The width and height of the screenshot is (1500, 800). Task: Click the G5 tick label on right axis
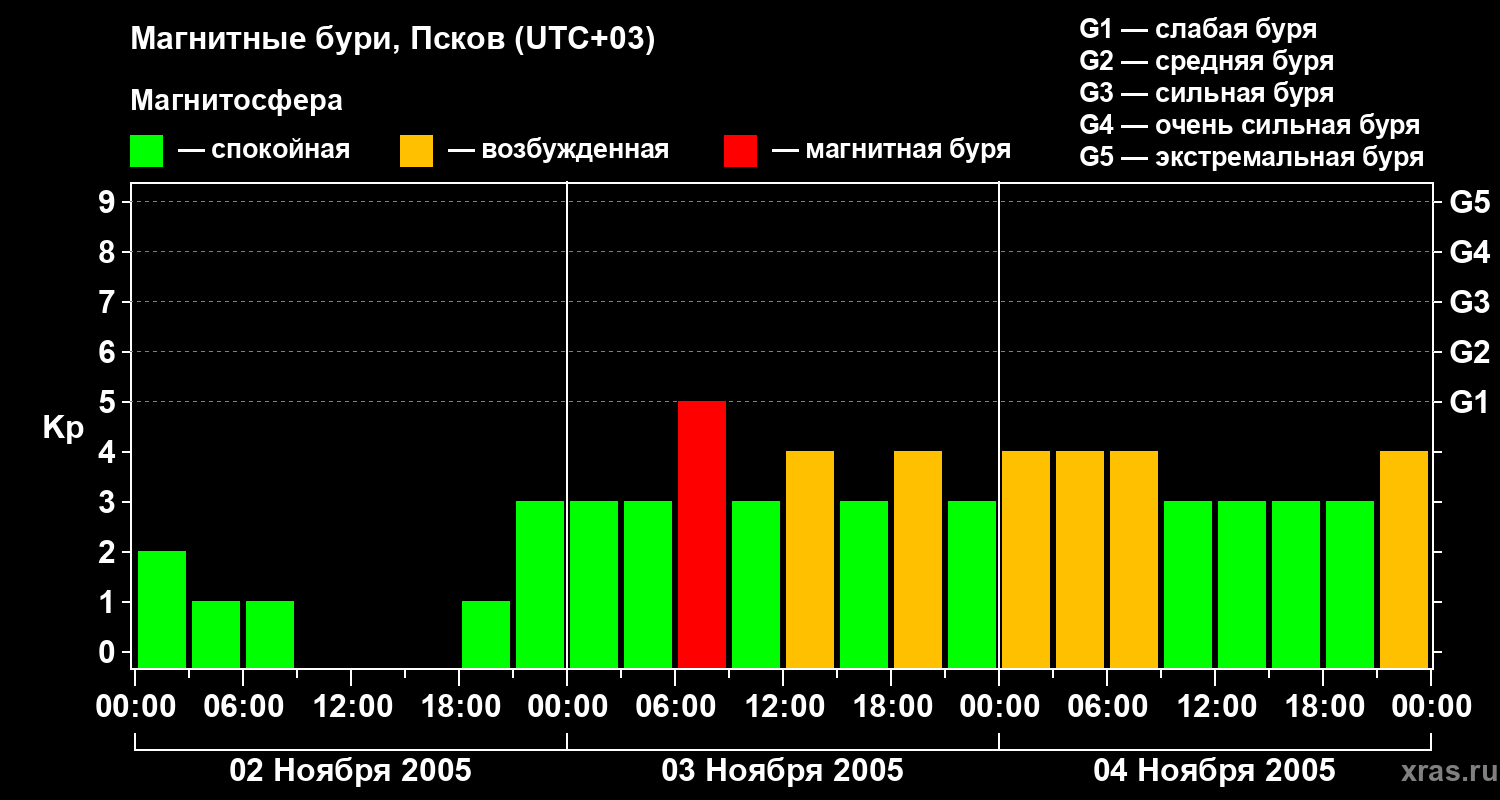point(1469,202)
